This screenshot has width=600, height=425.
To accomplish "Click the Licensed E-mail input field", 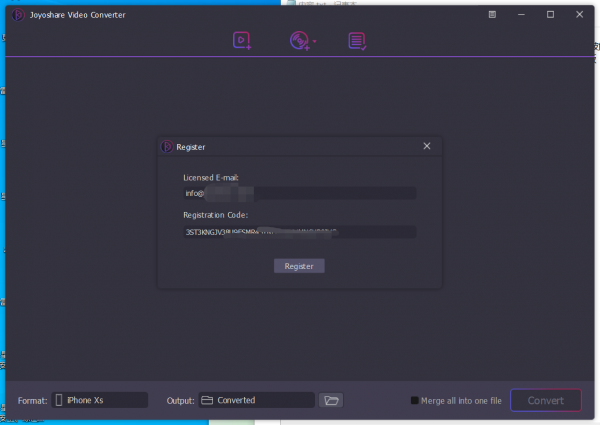I will (300, 193).
